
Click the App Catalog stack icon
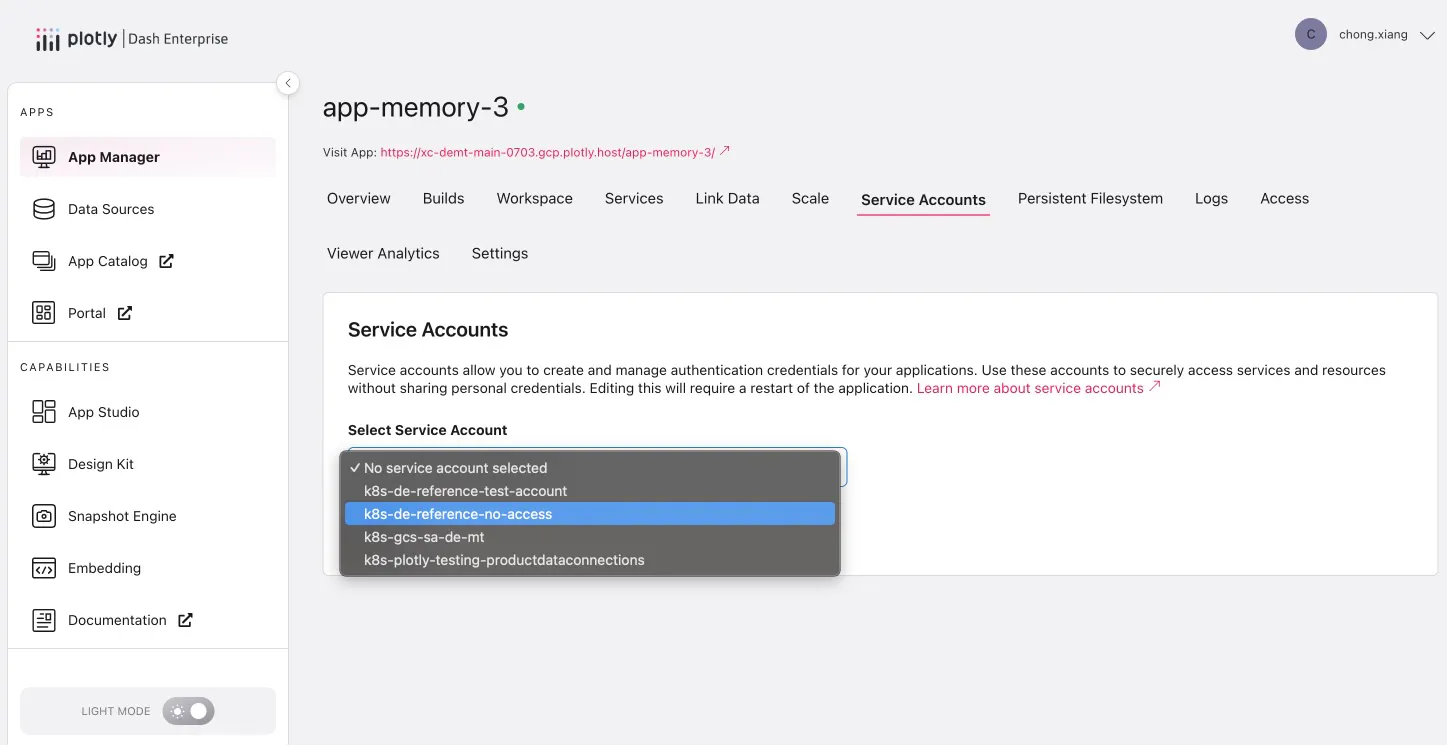tap(44, 261)
